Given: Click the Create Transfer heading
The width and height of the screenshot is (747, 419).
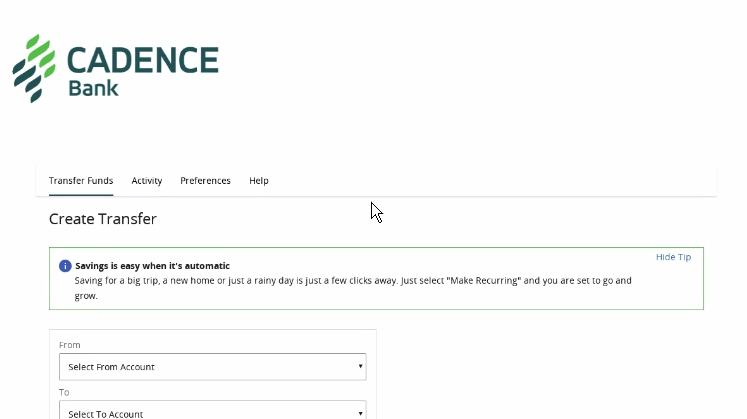Looking at the screenshot, I should (103, 219).
